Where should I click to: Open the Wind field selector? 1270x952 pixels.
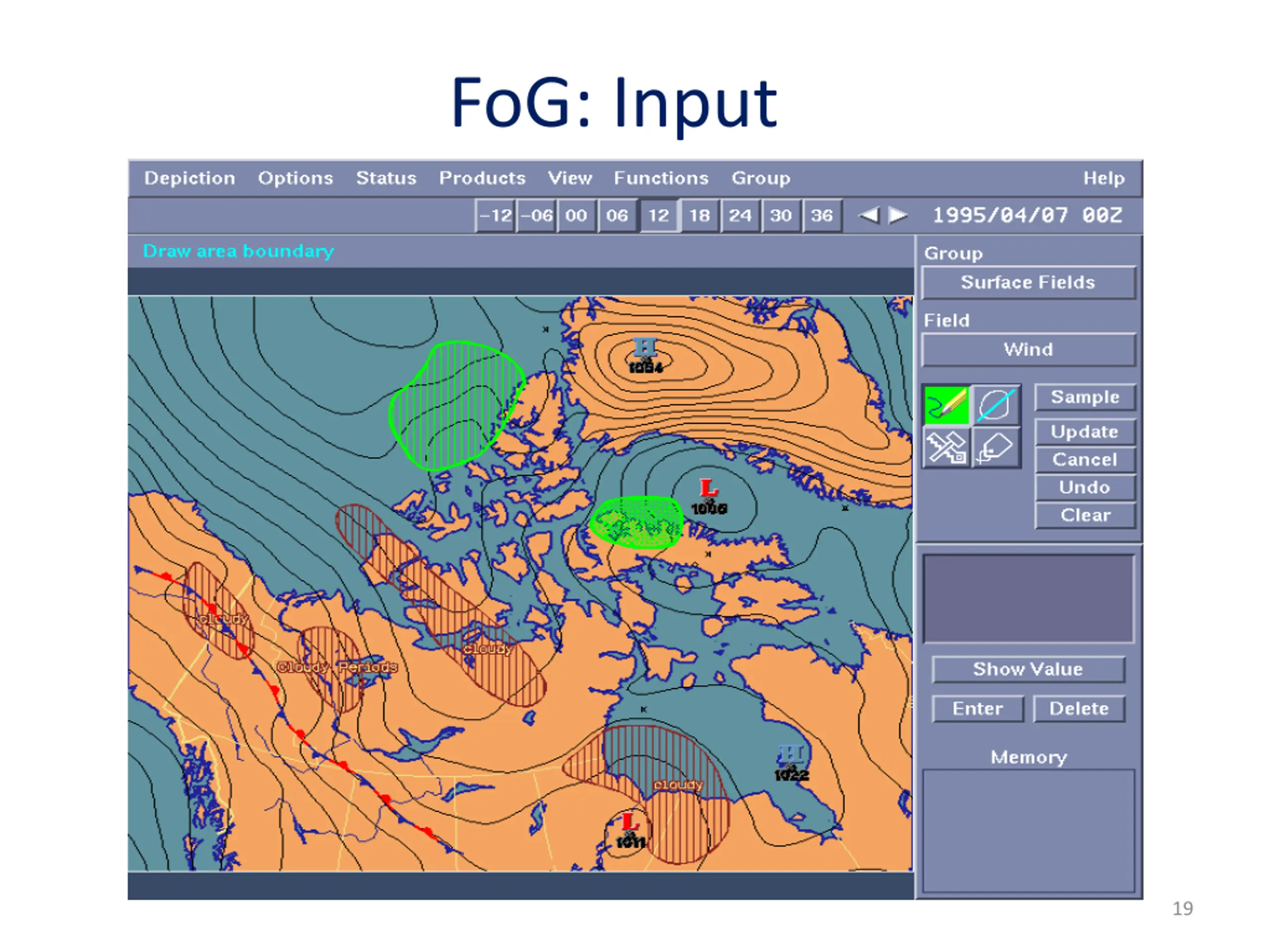click(x=1028, y=350)
